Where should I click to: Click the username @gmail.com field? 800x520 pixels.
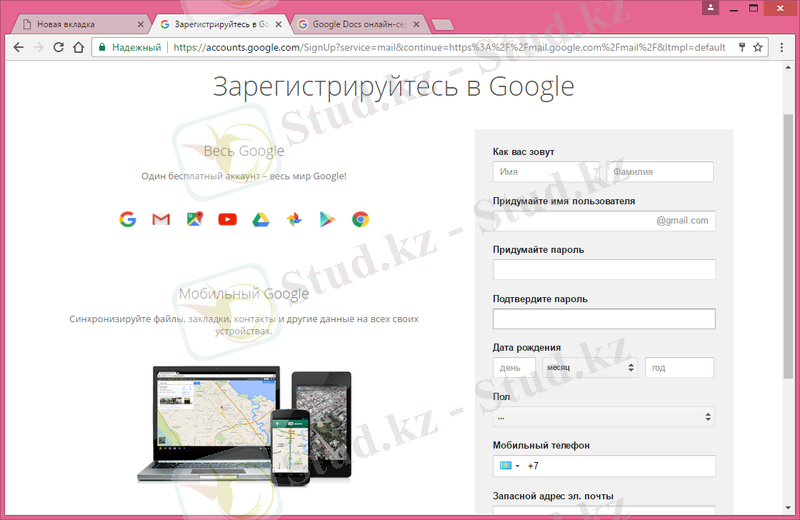click(604, 220)
